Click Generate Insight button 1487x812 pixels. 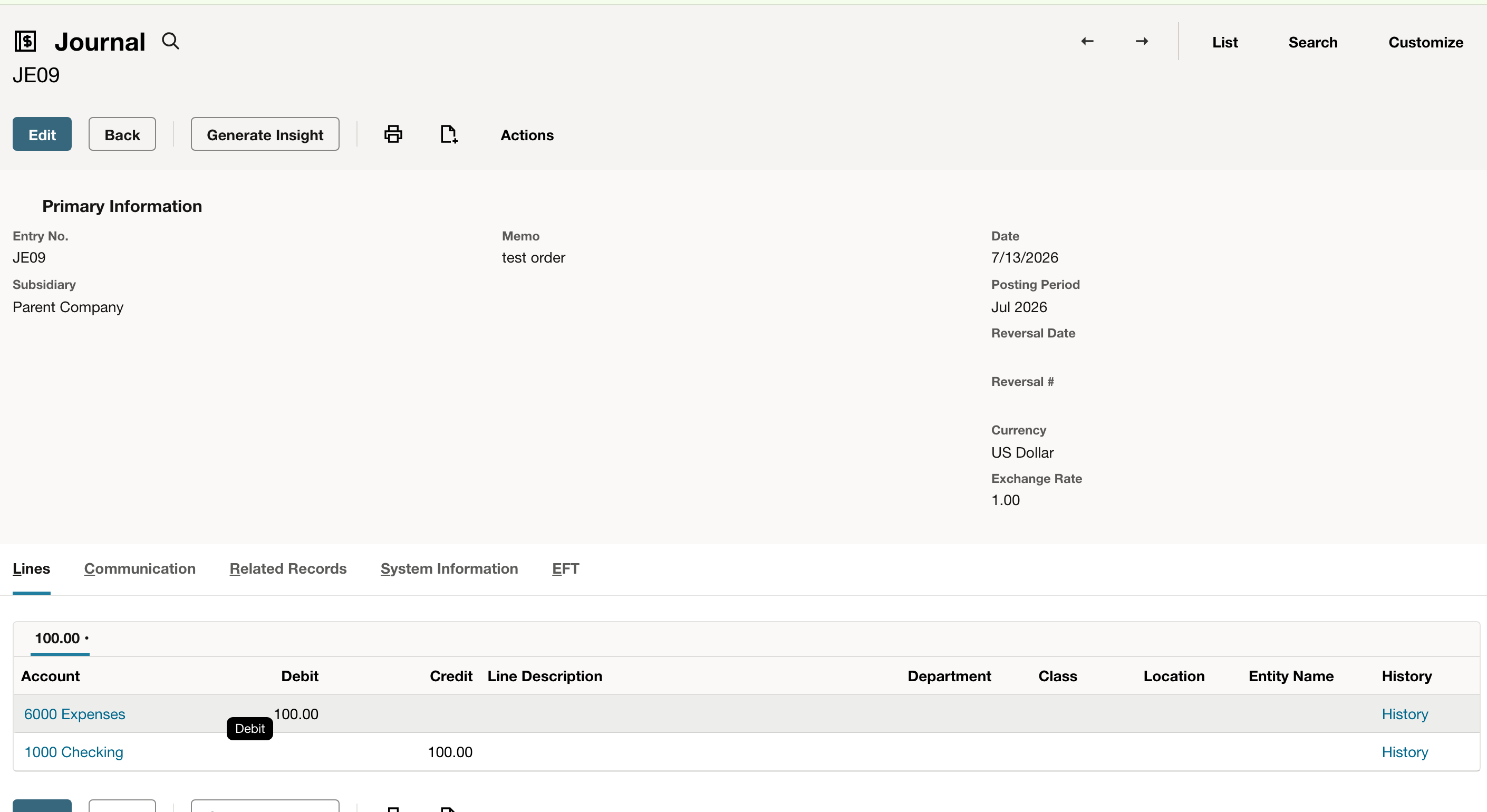[265, 134]
